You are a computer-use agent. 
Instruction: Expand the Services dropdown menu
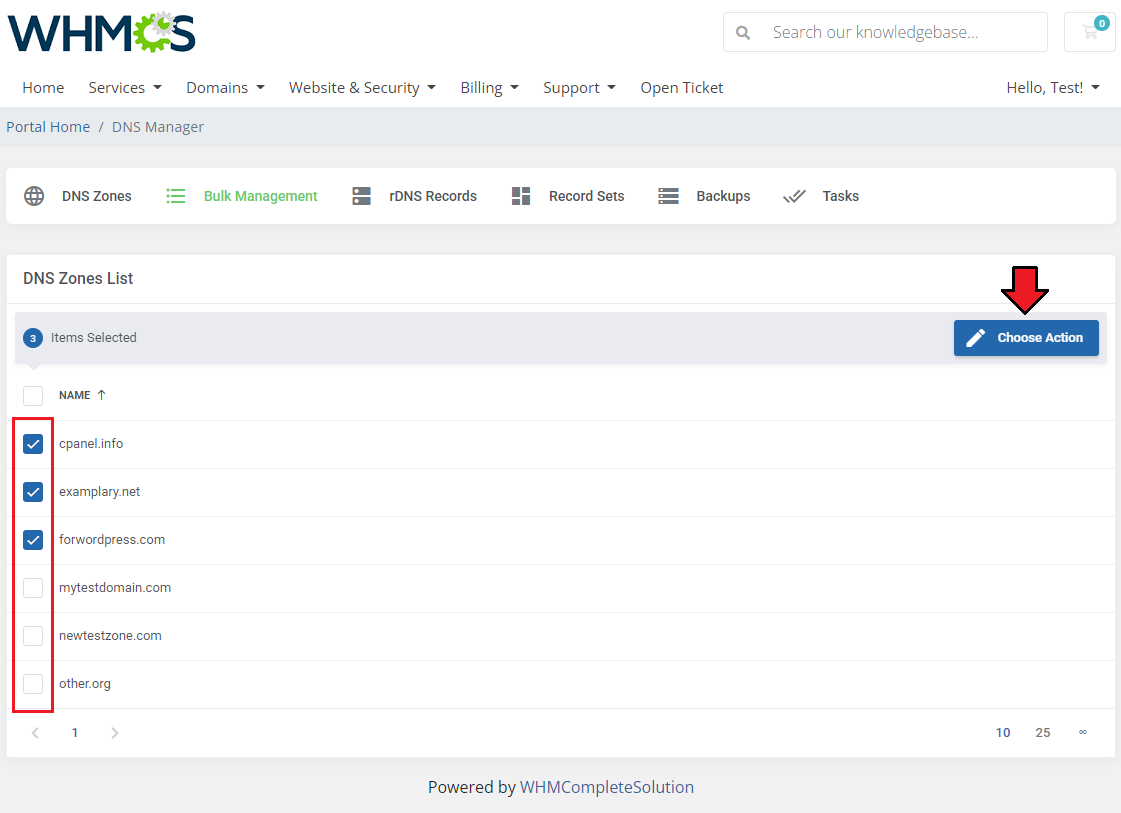(125, 87)
